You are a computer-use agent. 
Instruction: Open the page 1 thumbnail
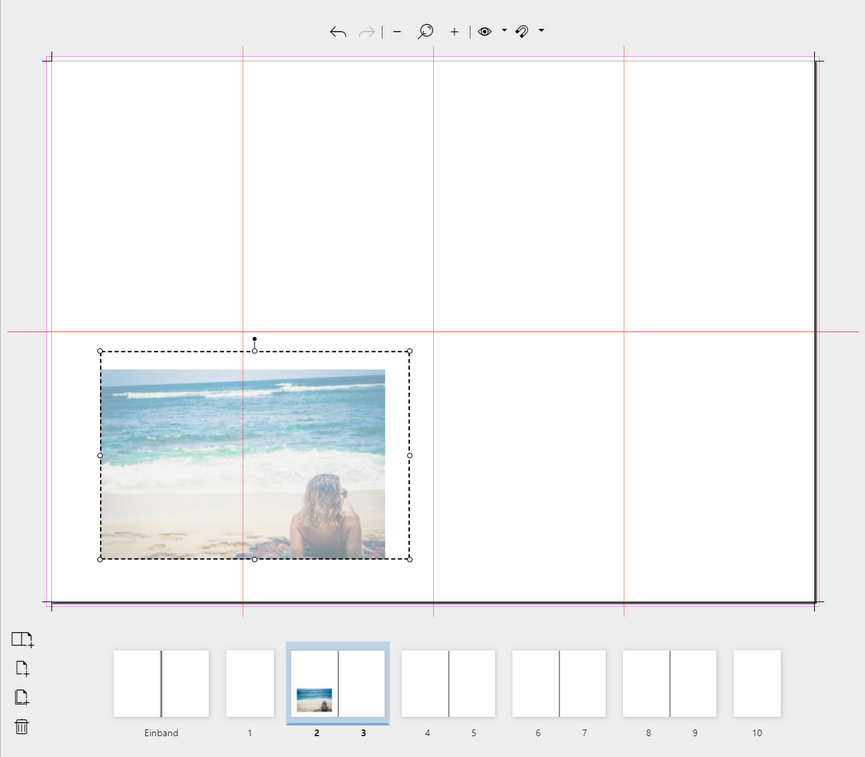250,684
